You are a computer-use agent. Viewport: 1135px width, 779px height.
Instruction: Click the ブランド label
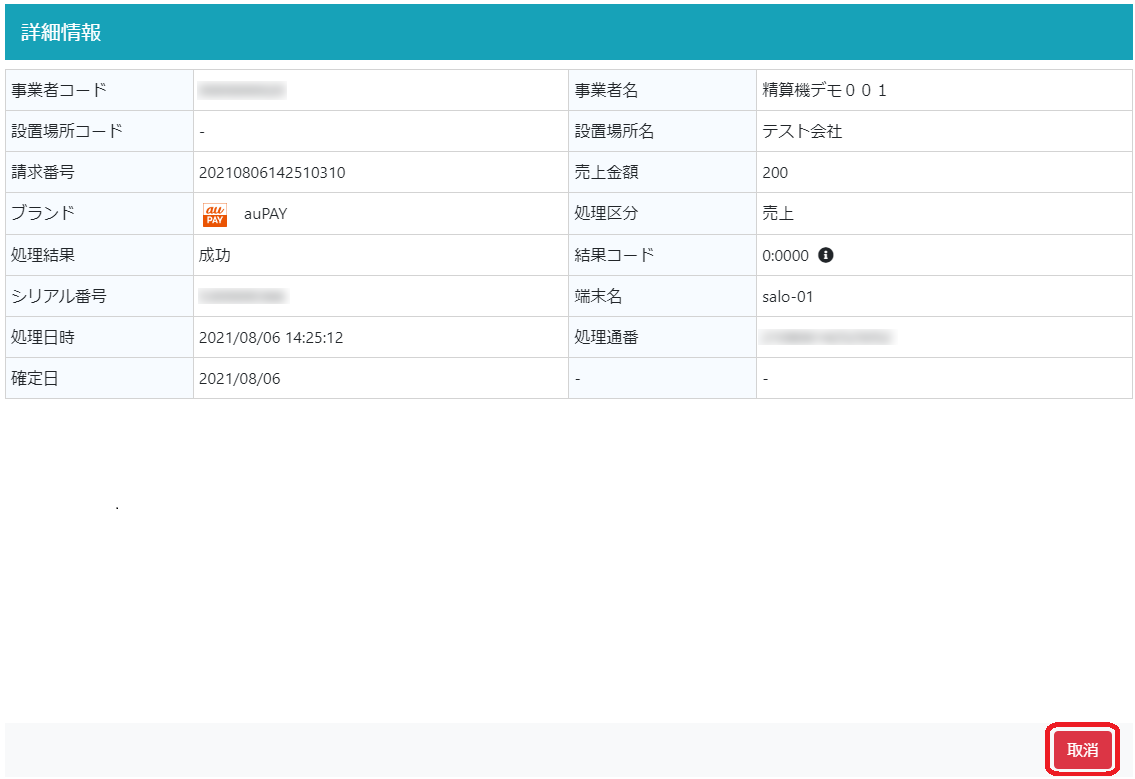pyautogui.click(x=43, y=213)
